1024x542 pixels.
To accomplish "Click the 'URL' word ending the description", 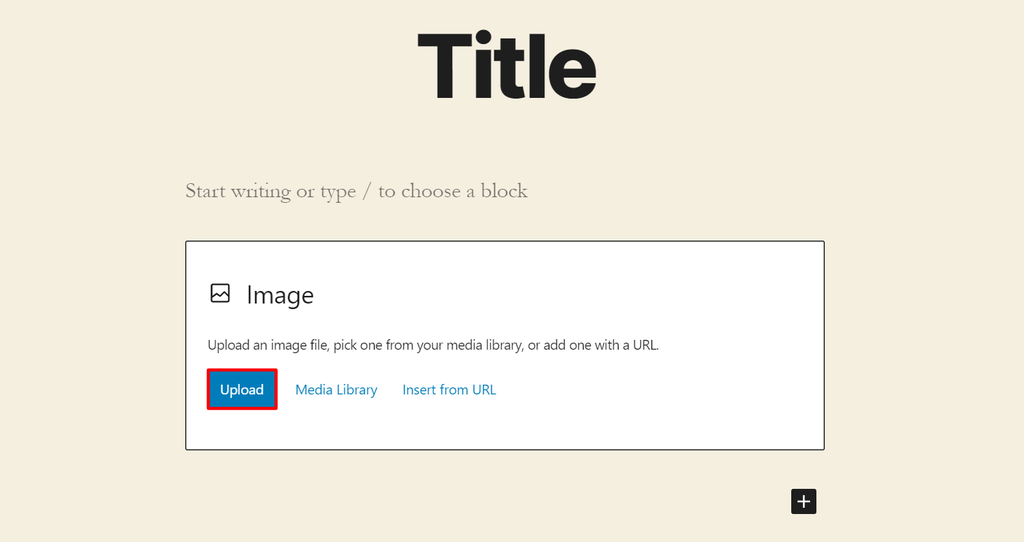I will (x=644, y=345).
